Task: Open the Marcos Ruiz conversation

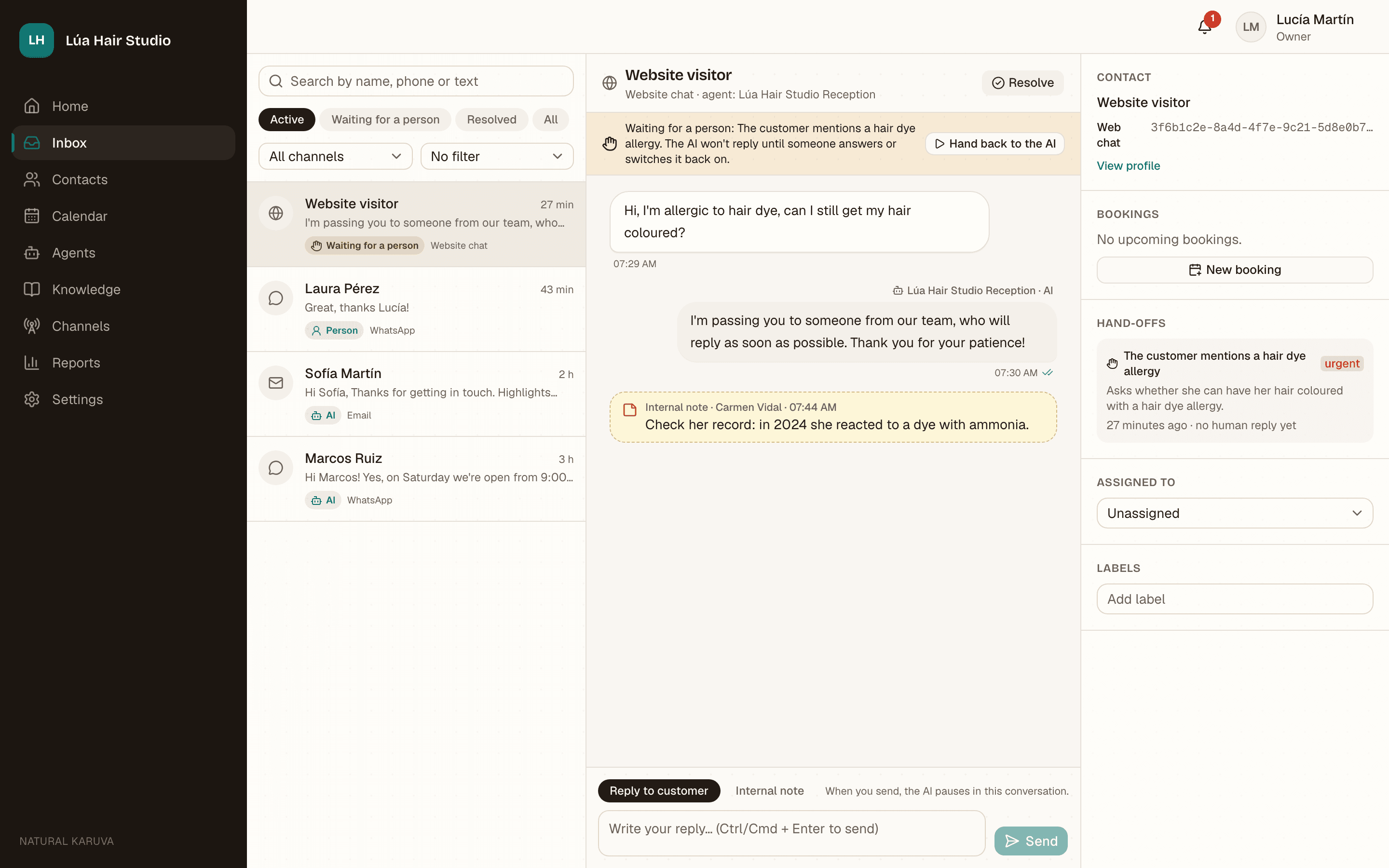Action: tap(416, 479)
